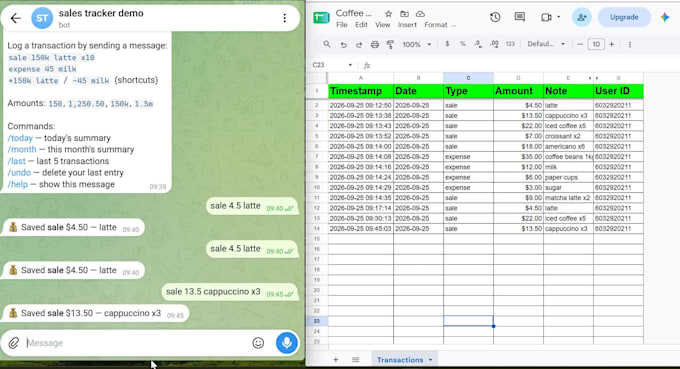Increase the font size with plus

611,44
